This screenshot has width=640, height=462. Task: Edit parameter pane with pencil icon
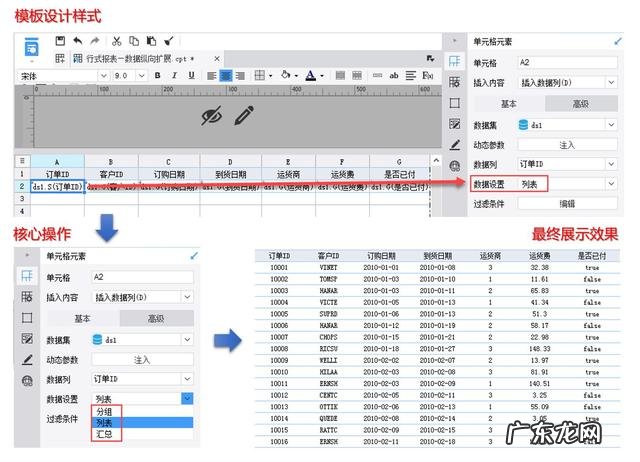pyautogui.click(x=244, y=116)
